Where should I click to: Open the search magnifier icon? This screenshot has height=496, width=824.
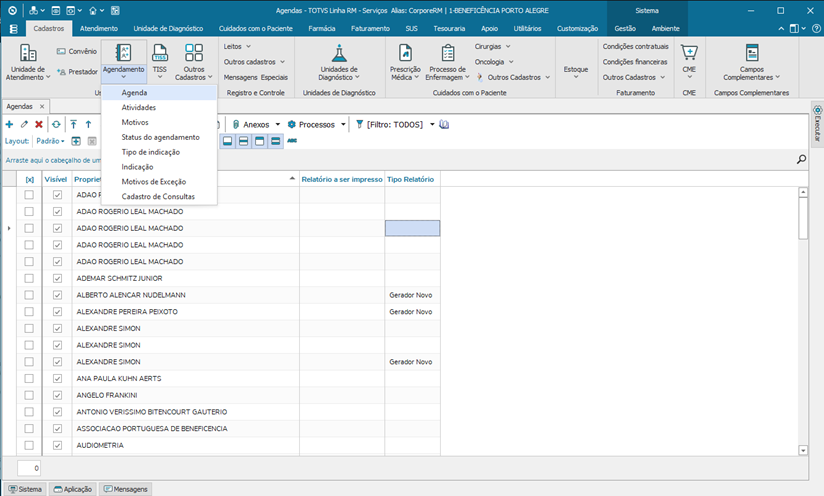pyautogui.click(x=801, y=159)
